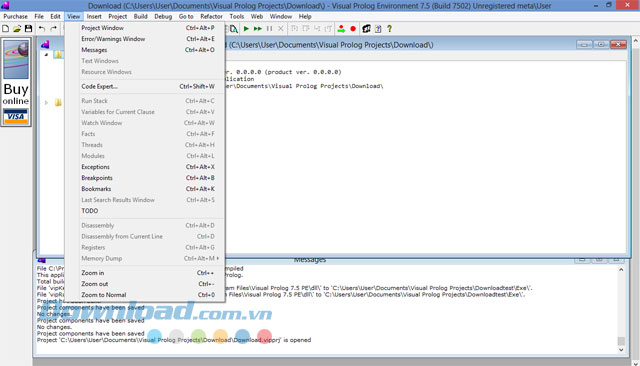The width and height of the screenshot is (640, 366).
Task: Close the open View menu
Action: point(73,16)
